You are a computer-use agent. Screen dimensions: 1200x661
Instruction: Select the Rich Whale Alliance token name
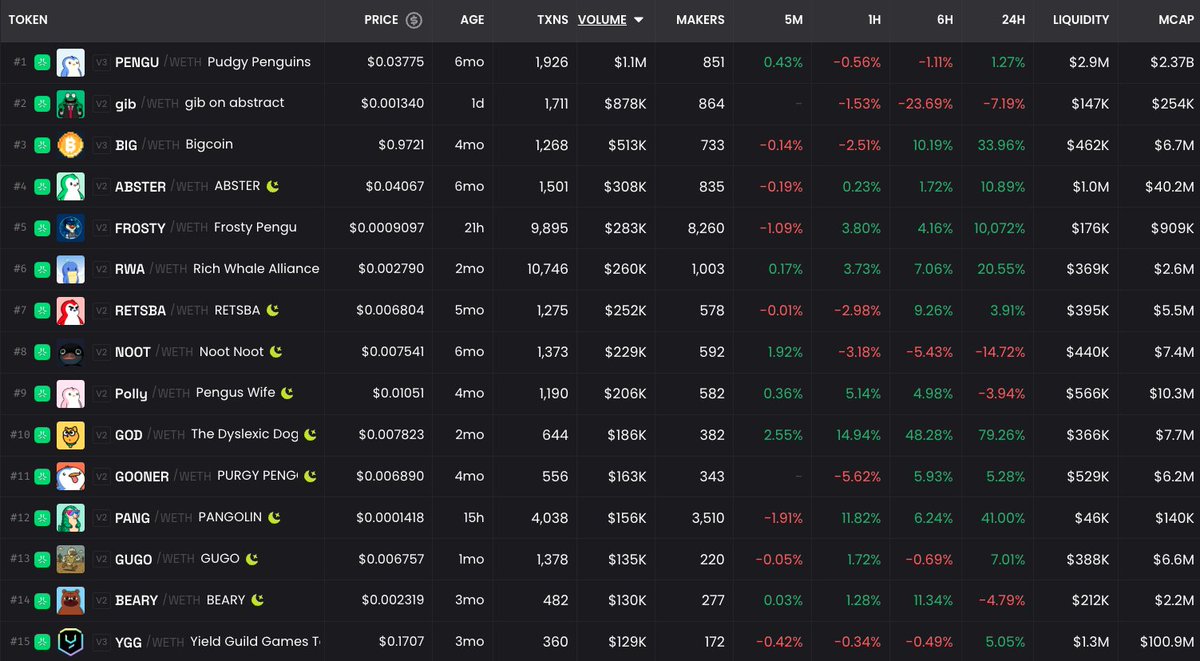point(256,269)
